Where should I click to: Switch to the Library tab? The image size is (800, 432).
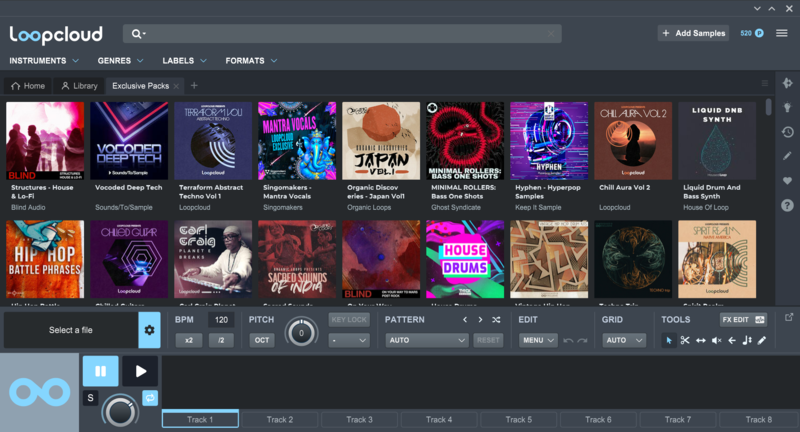(79, 86)
